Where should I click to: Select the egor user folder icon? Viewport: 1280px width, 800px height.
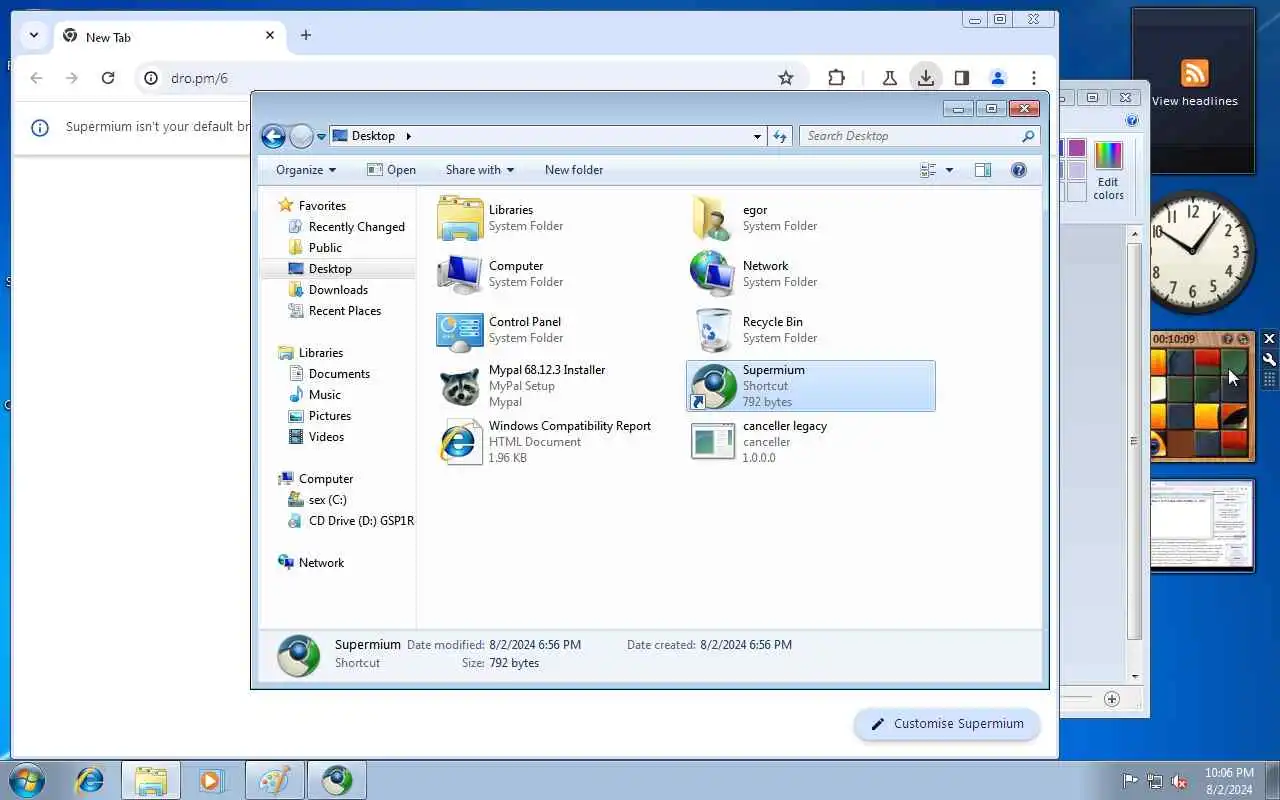713,218
